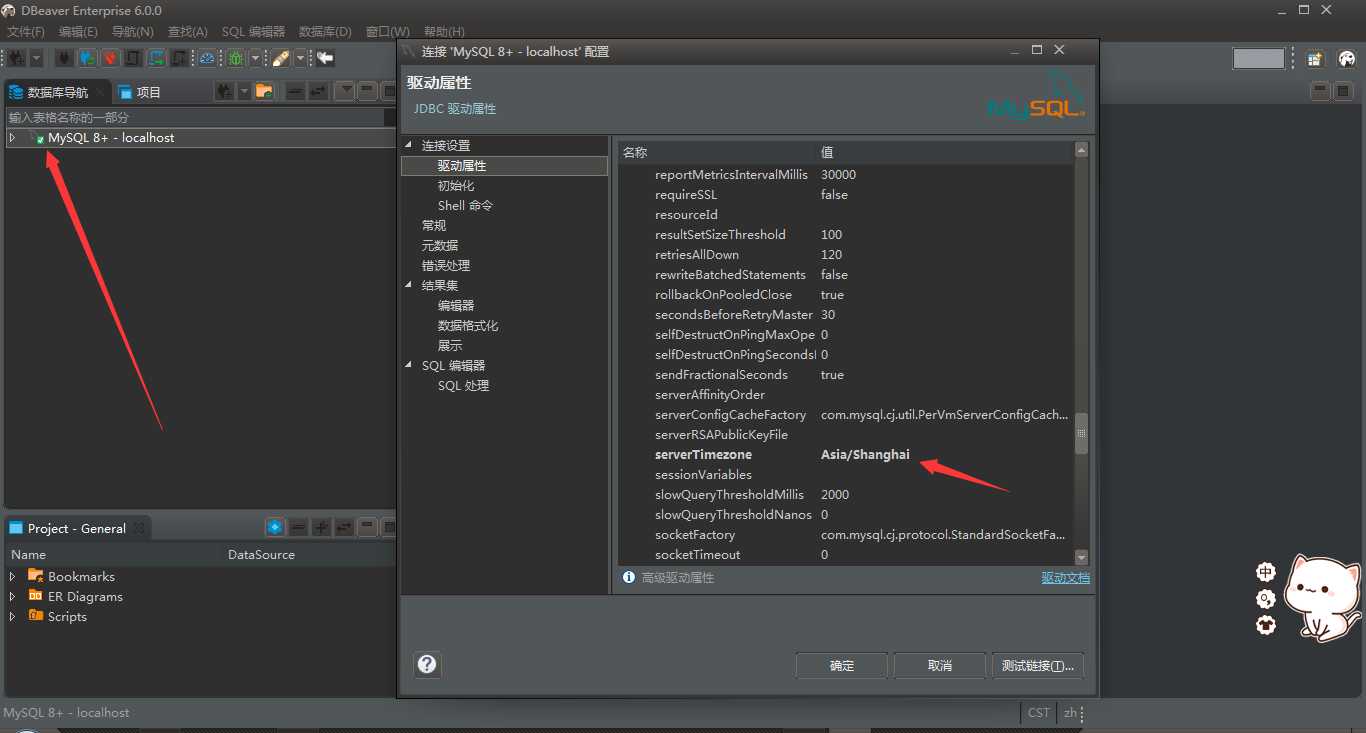Image resolution: width=1366 pixels, height=733 pixels.
Task: Switch to the 项目 tab
Action: [x=139, y=92]
